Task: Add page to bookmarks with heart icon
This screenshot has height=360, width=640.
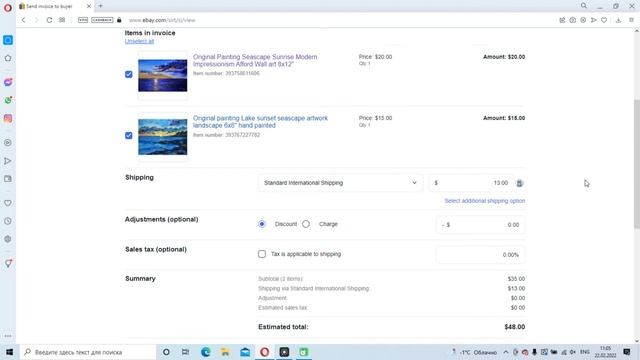Action: tap(604, 20)
